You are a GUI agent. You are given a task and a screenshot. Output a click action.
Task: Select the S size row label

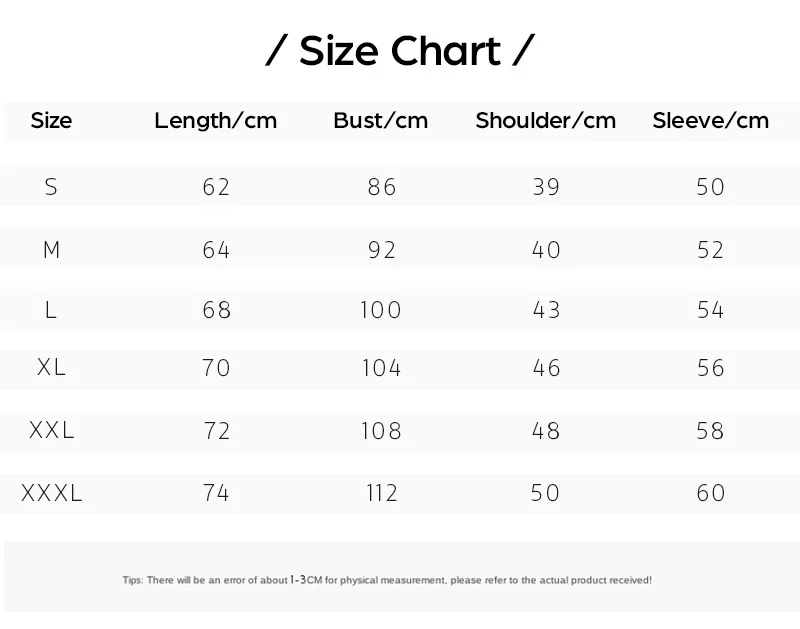tap(51, 187)
